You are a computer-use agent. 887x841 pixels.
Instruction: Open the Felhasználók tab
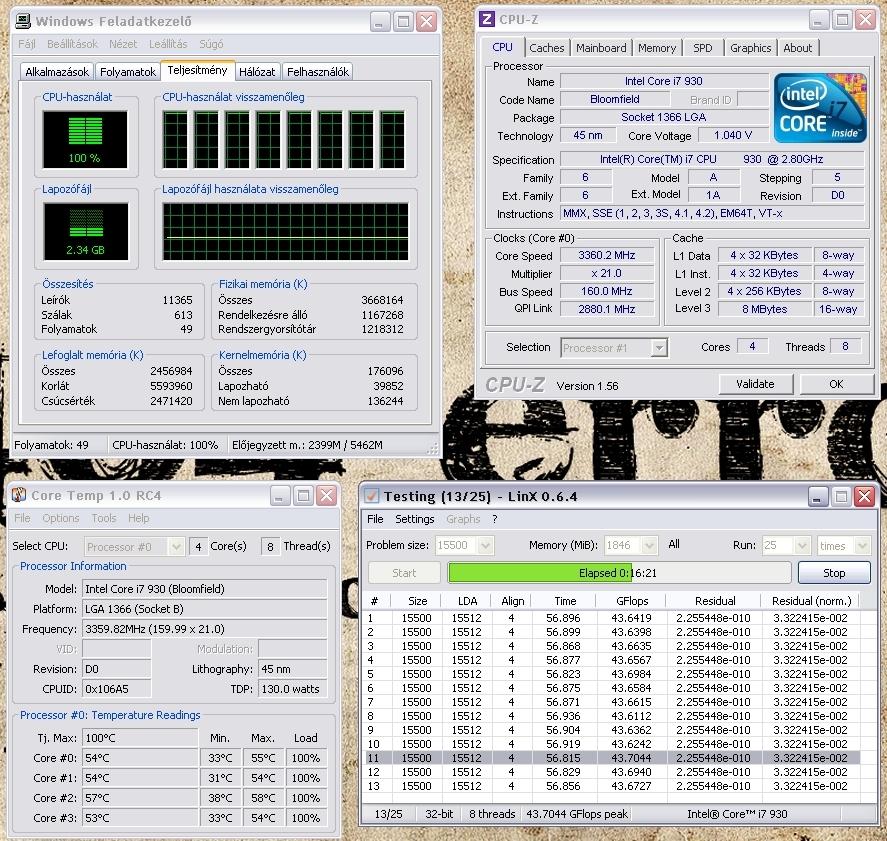[x=317, y=72]
